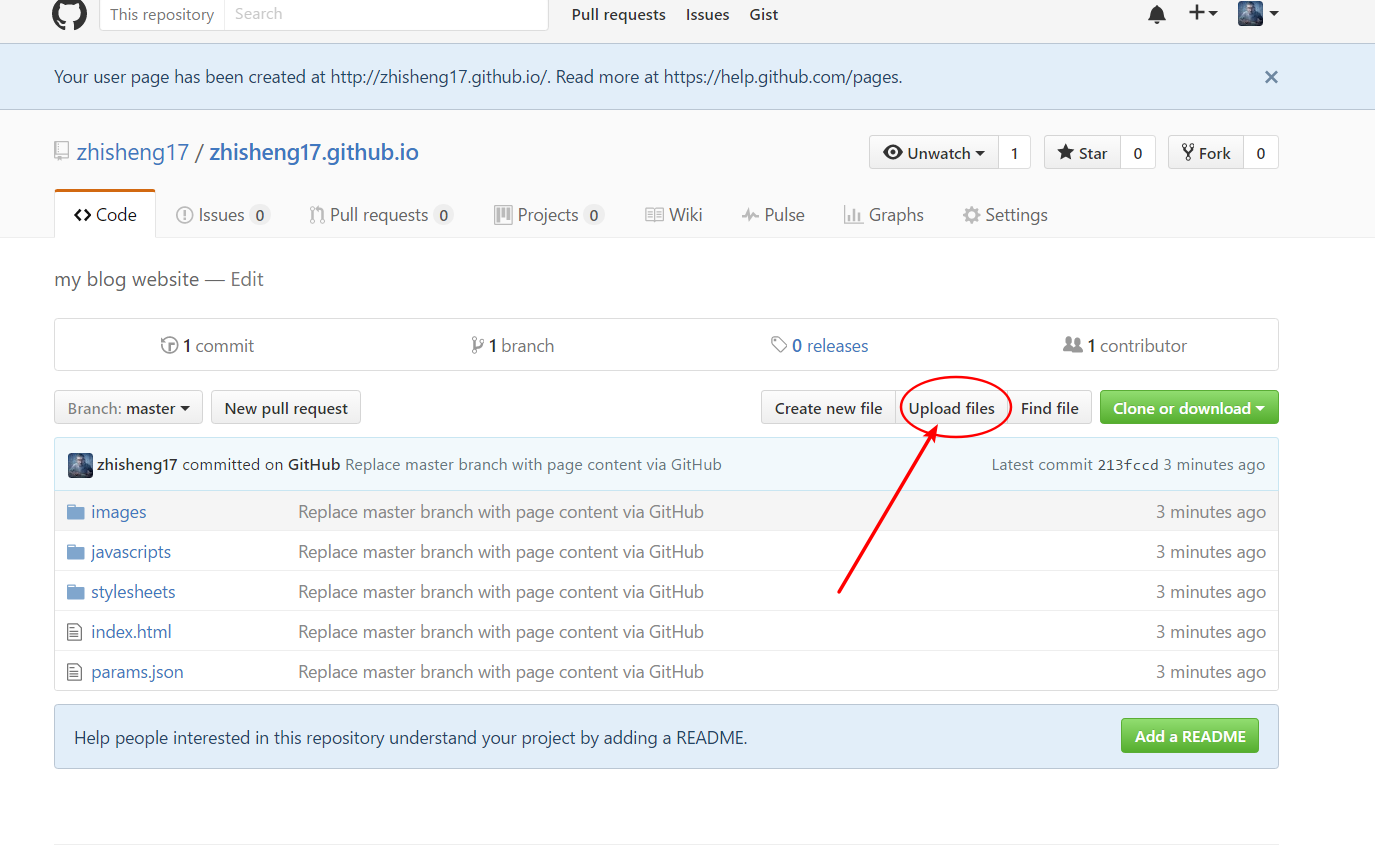Click the params.json file icon
This screenshot has height=849, width=1375.
(x=74, y=672)
